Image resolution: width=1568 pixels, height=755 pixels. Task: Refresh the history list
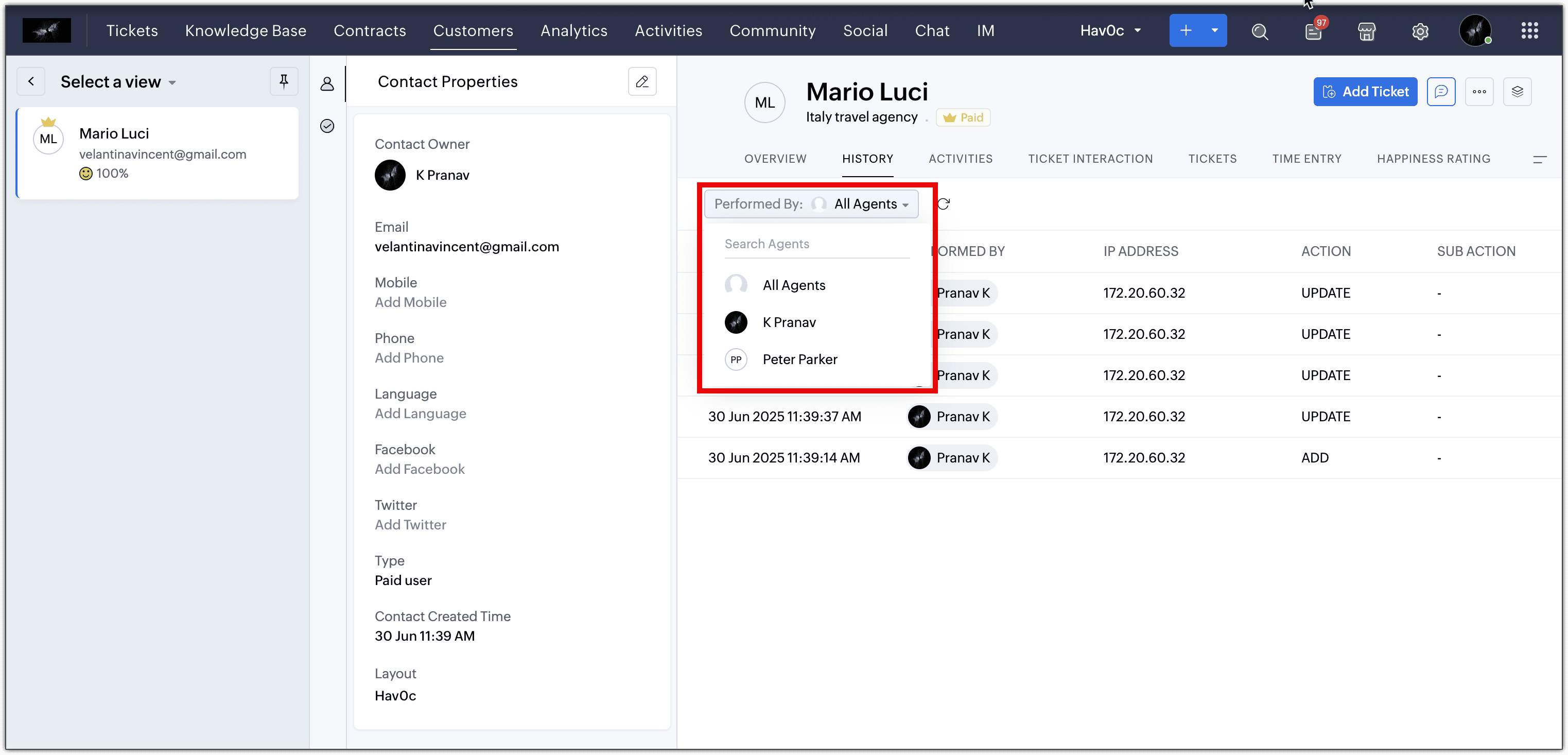[944, 204]
